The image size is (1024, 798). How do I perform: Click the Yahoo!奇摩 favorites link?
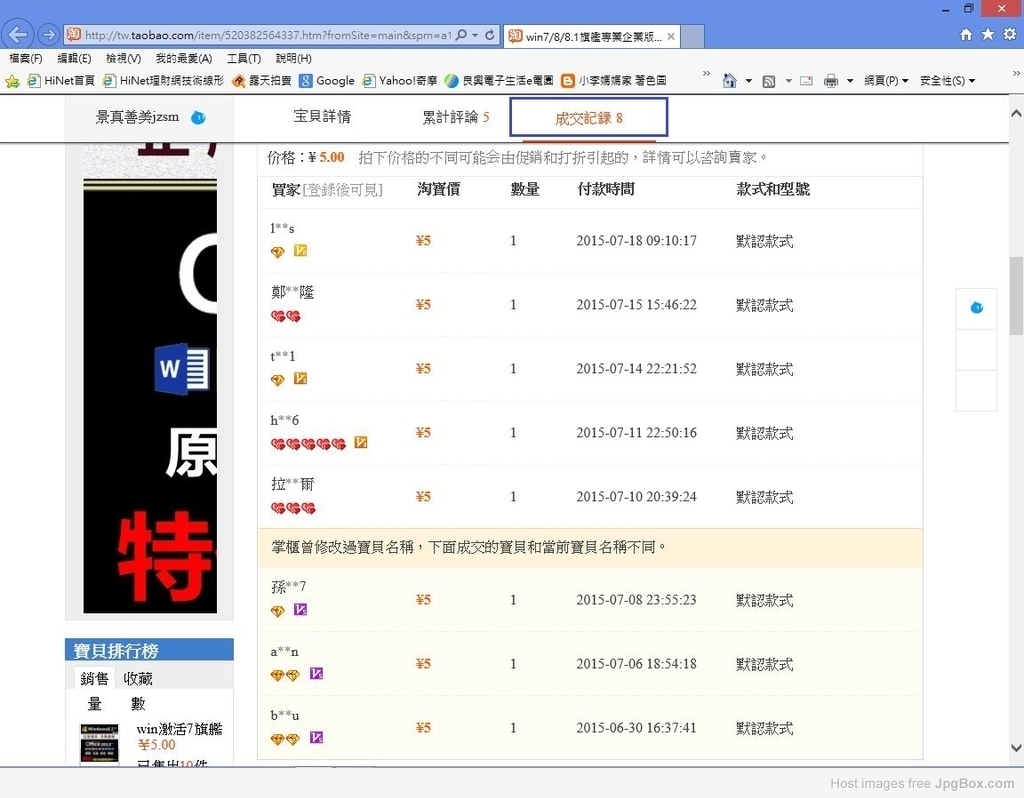click(402, 81)
